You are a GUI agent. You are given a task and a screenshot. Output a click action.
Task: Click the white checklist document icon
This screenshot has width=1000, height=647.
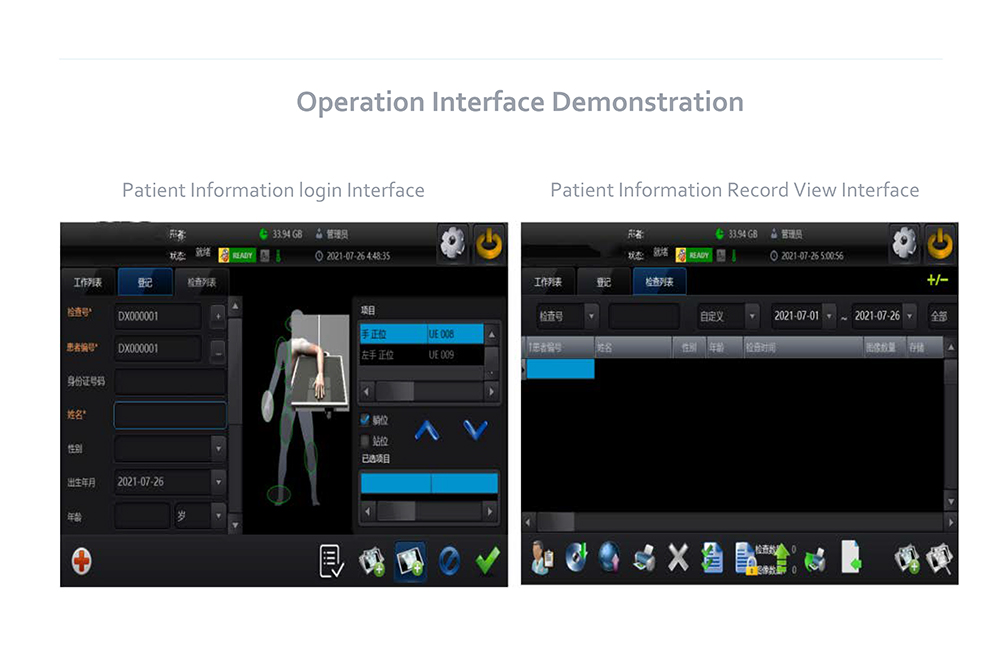pyautogui.click(x=332, y=561)
